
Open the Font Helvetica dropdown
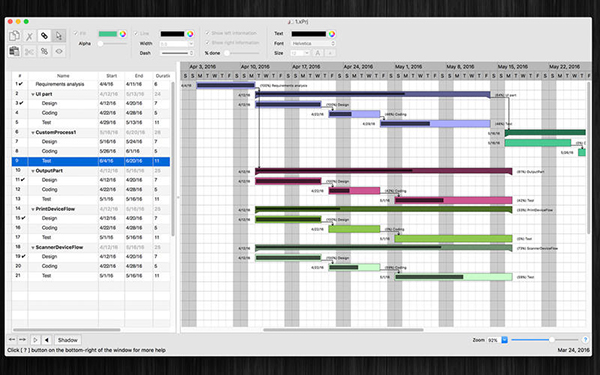(313, 43)
